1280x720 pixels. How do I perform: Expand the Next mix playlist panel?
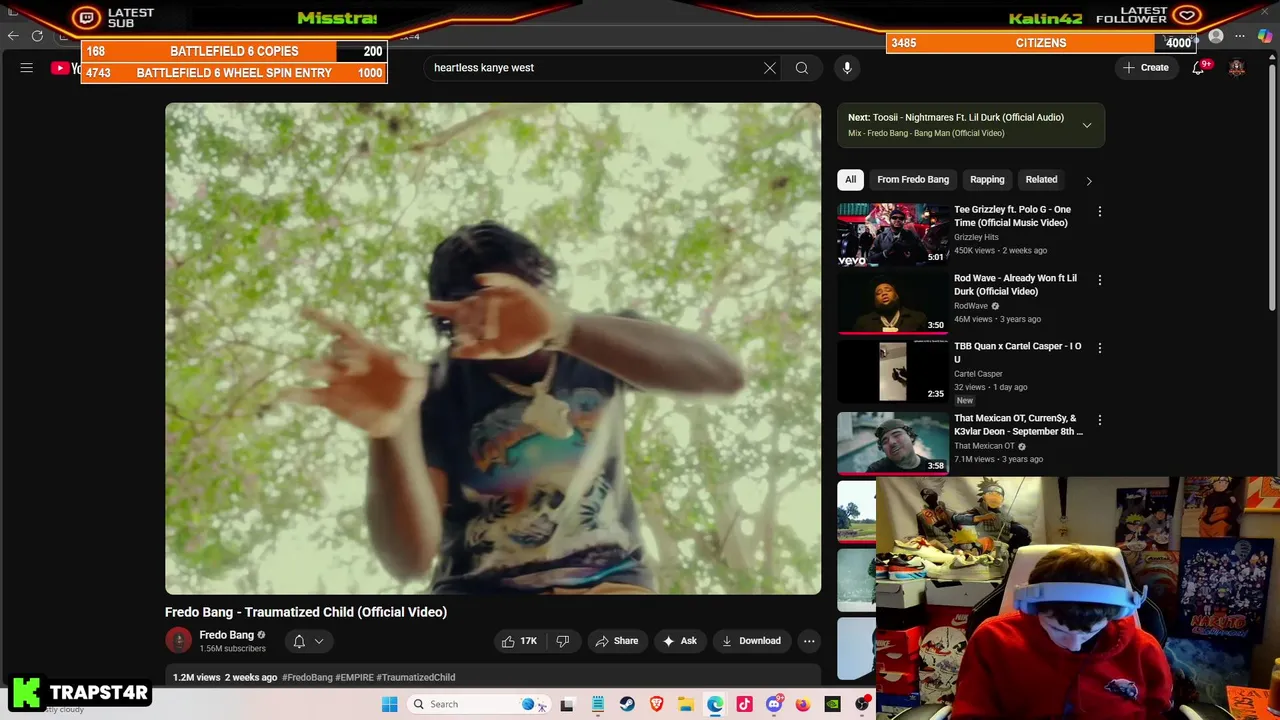1087,125
